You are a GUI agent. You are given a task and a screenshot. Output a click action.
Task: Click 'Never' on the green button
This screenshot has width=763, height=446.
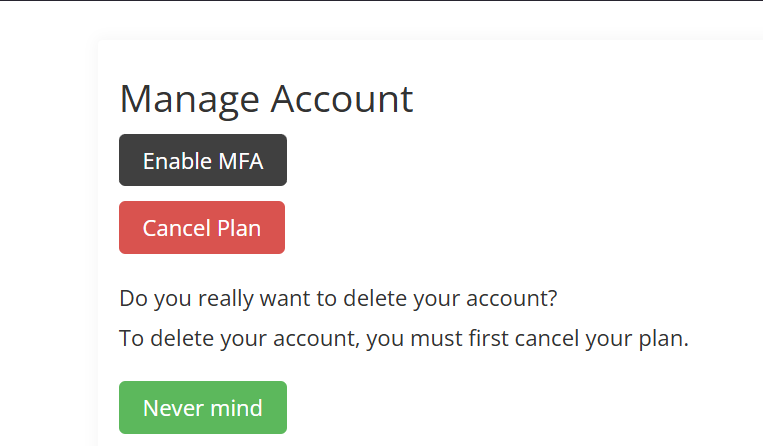[x=172, y=408]
